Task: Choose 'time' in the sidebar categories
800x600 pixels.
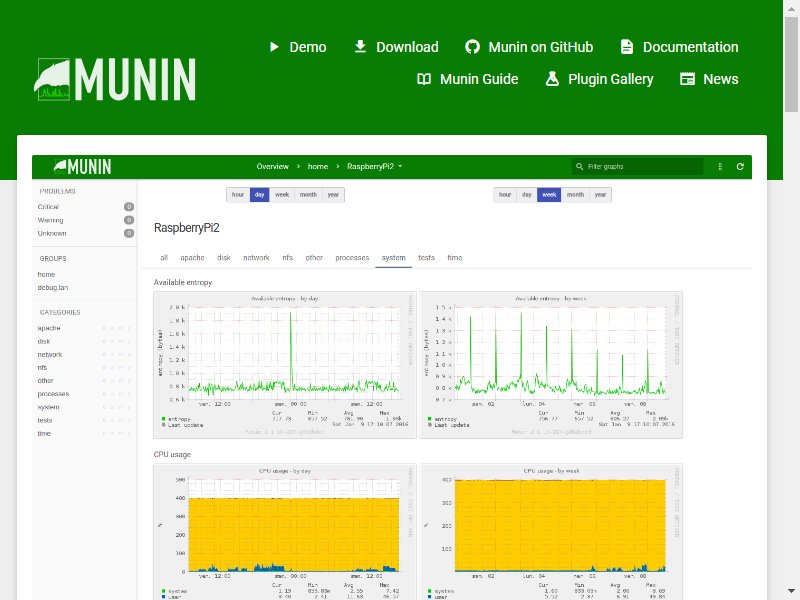Action: point(44,434)
